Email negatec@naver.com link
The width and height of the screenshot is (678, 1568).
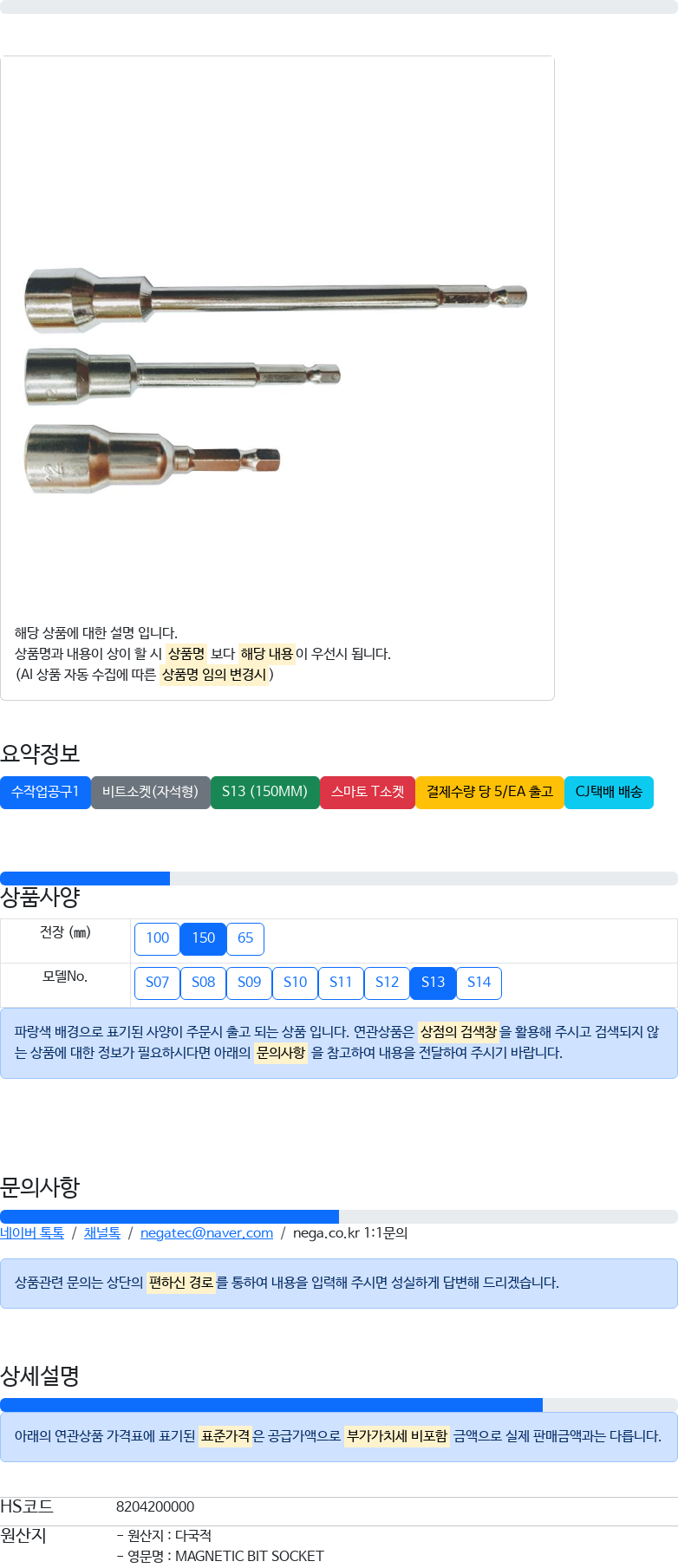point(206,1233)
